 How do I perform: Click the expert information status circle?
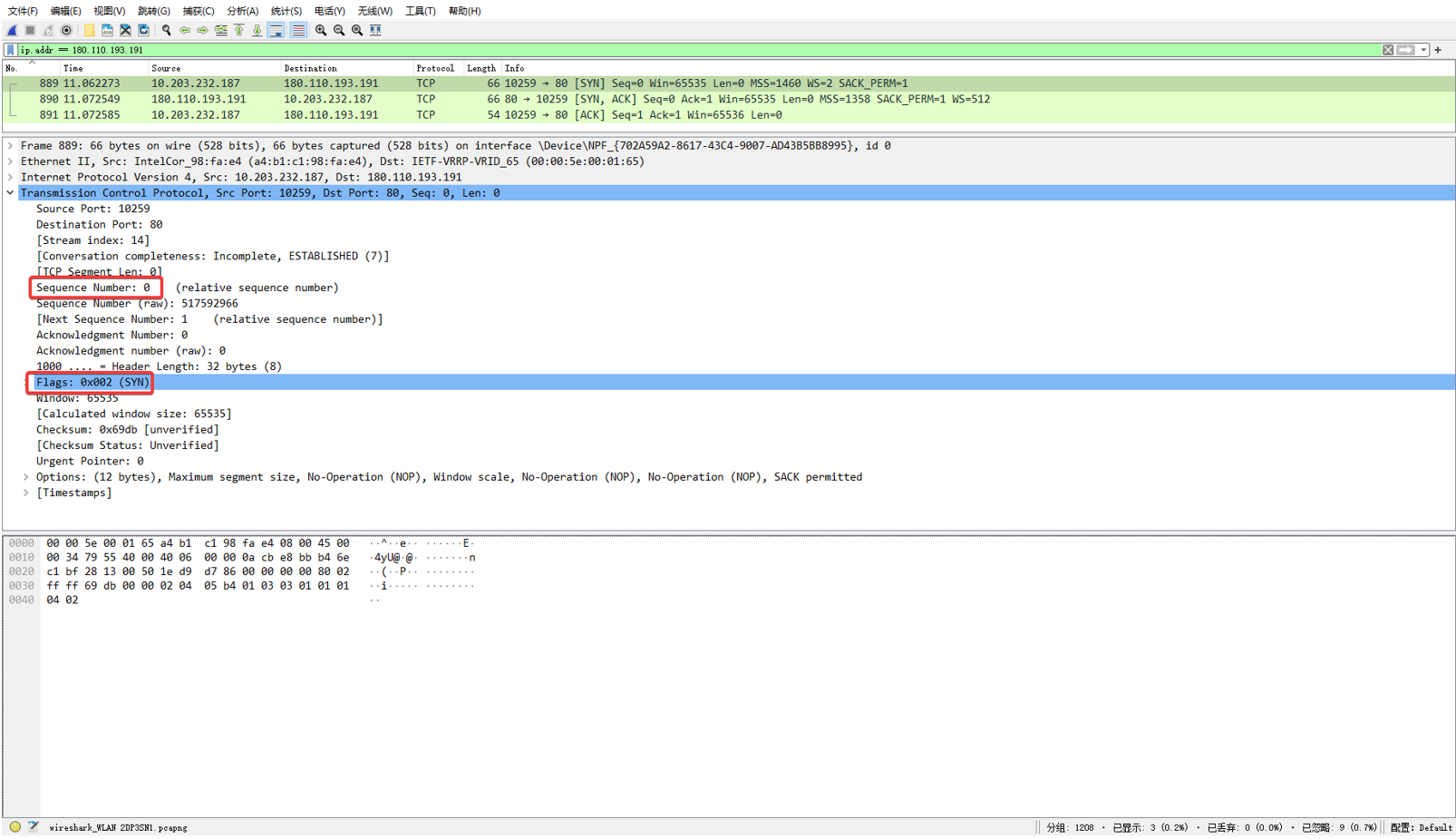pyautogui.click(x=15, y=827)
